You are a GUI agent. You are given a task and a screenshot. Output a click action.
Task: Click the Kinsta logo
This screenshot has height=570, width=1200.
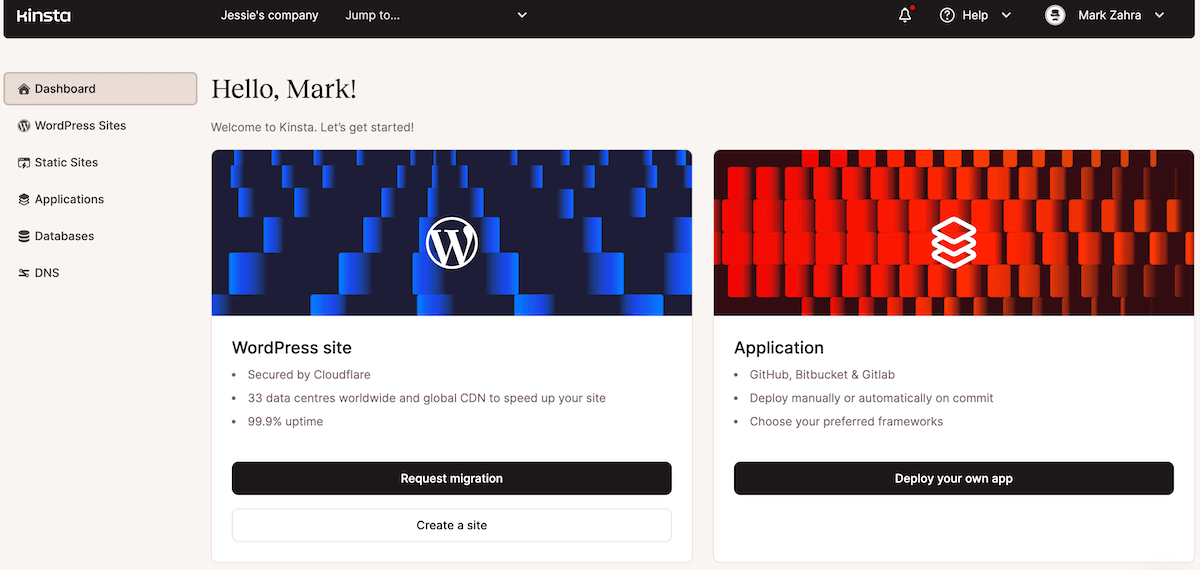tap(44, 15)
